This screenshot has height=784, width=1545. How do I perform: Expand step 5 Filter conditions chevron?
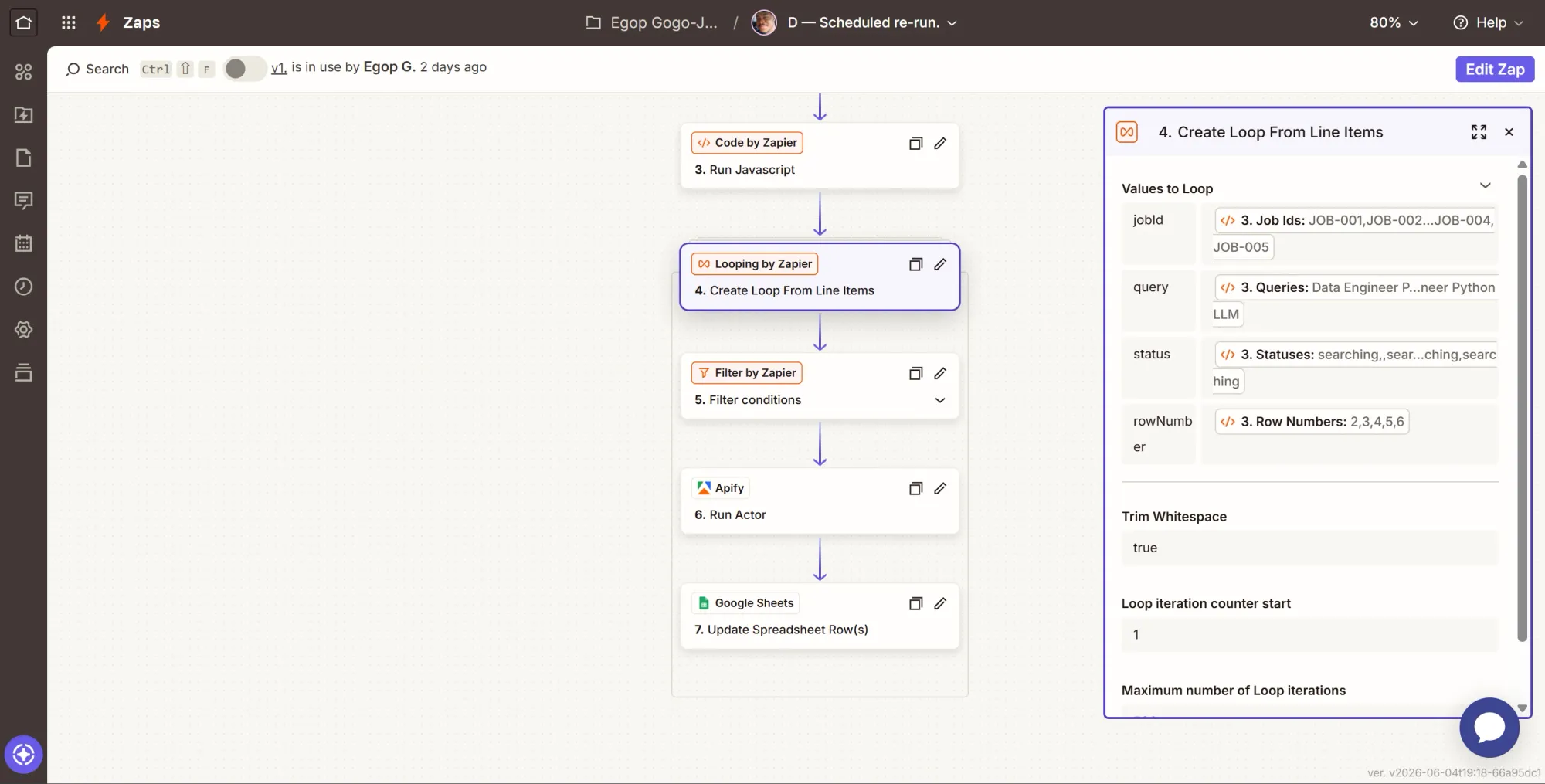(x=940, y=400)
